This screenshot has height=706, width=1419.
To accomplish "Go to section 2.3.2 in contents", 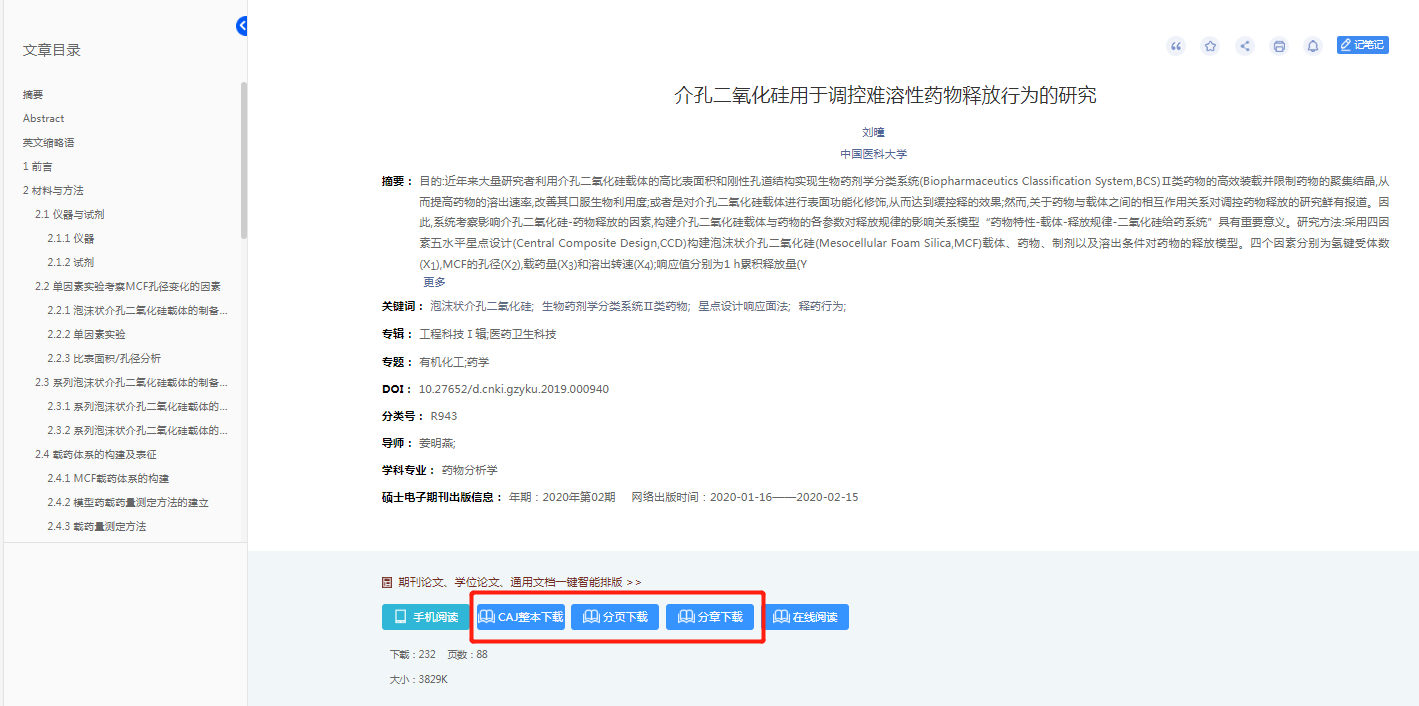I will pos(137,430).
